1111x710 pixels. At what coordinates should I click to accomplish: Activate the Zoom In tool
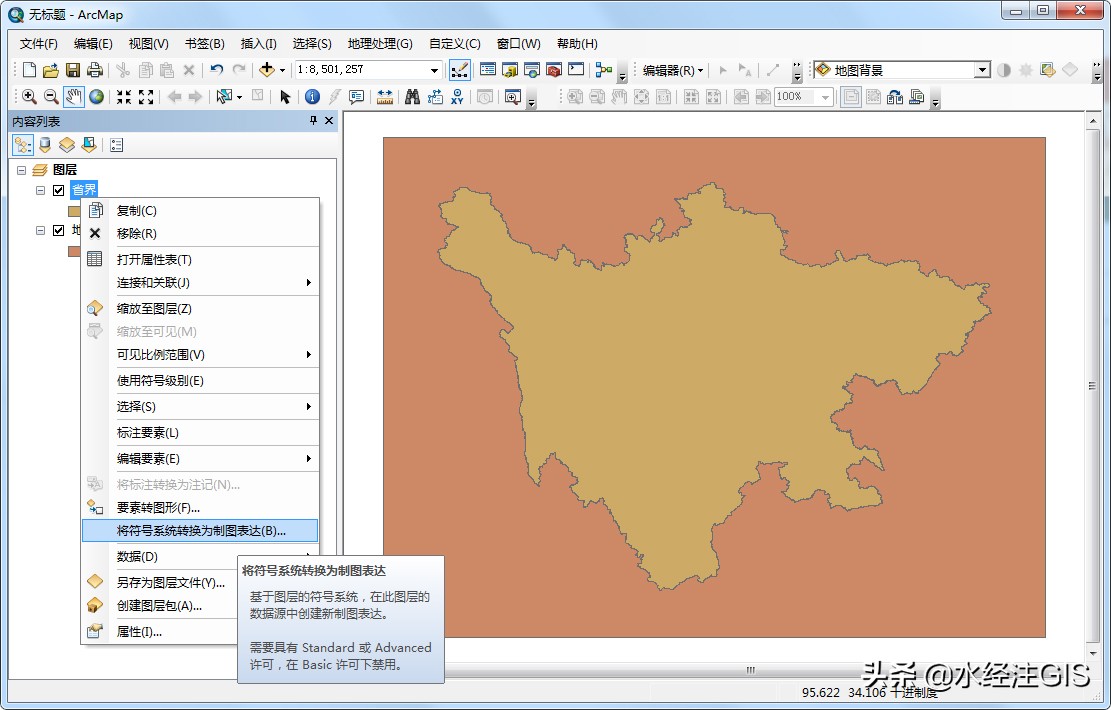(x=30, y=96)
